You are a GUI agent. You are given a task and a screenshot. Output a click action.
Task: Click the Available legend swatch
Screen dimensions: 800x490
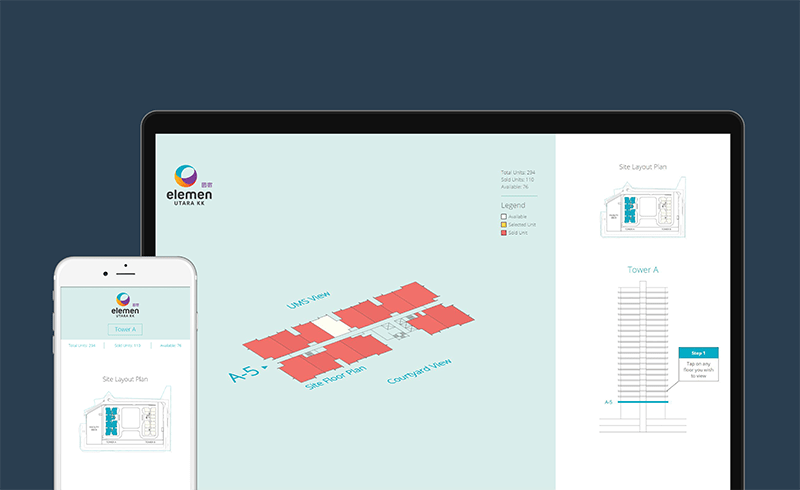(504, 216)
